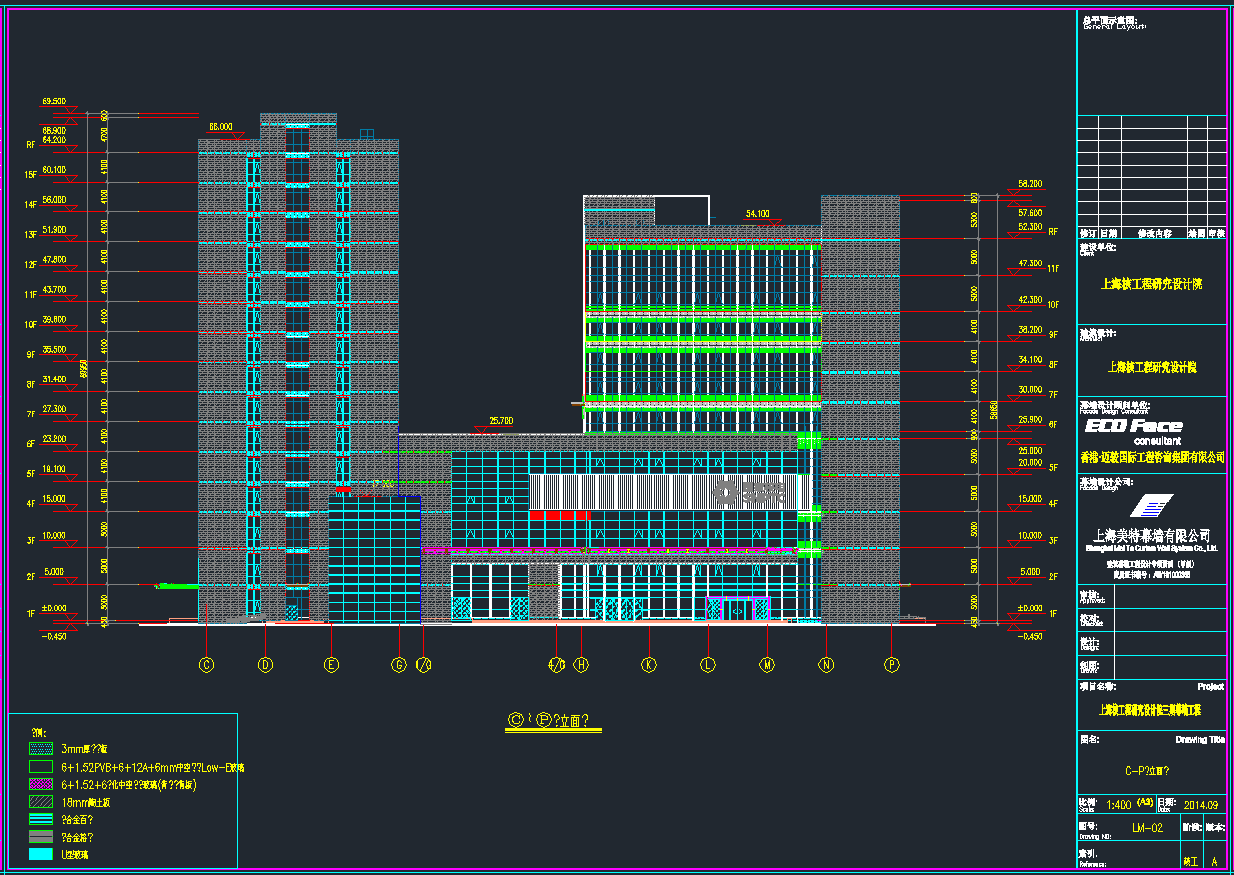Click the magenta-framed main entrance door

[737, 609]
